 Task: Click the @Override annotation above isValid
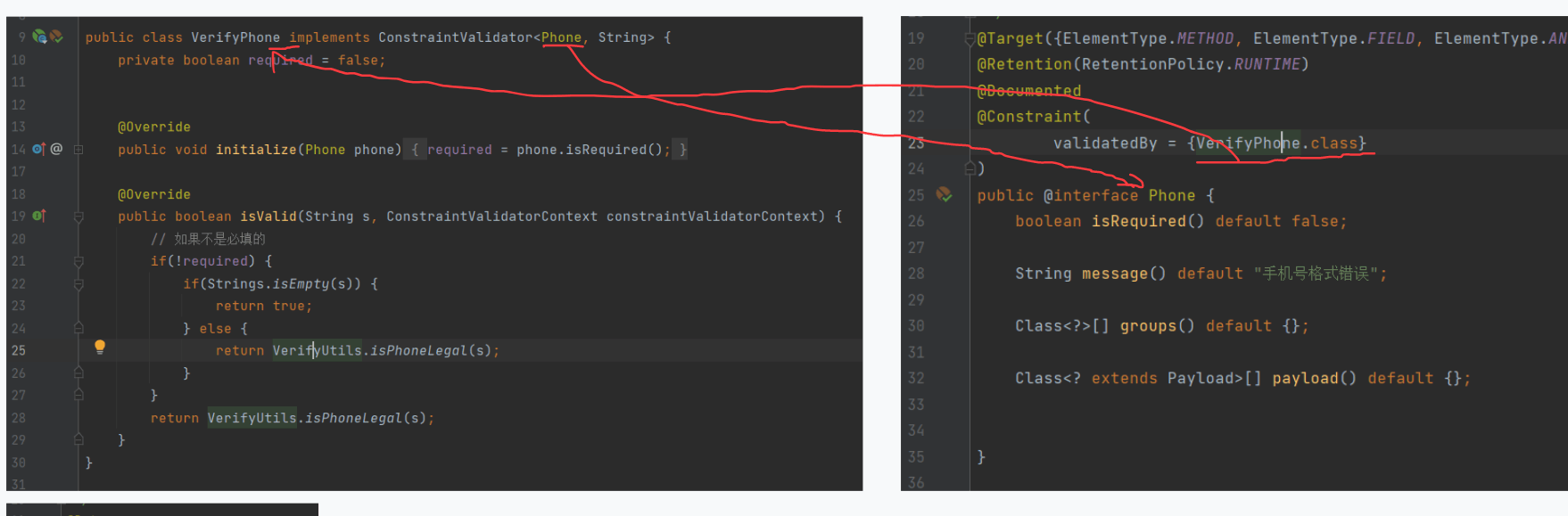(x=154, y=194)
